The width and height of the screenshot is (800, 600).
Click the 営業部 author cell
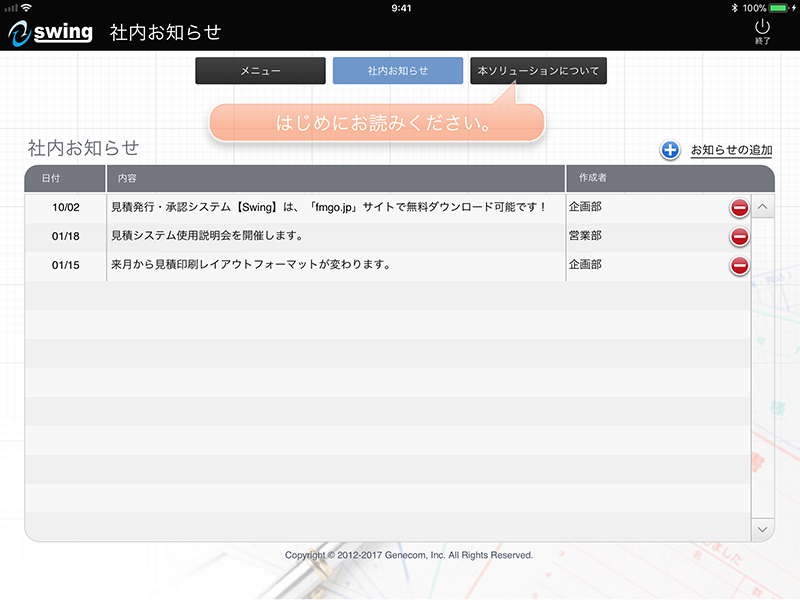[x=584, y=237]
